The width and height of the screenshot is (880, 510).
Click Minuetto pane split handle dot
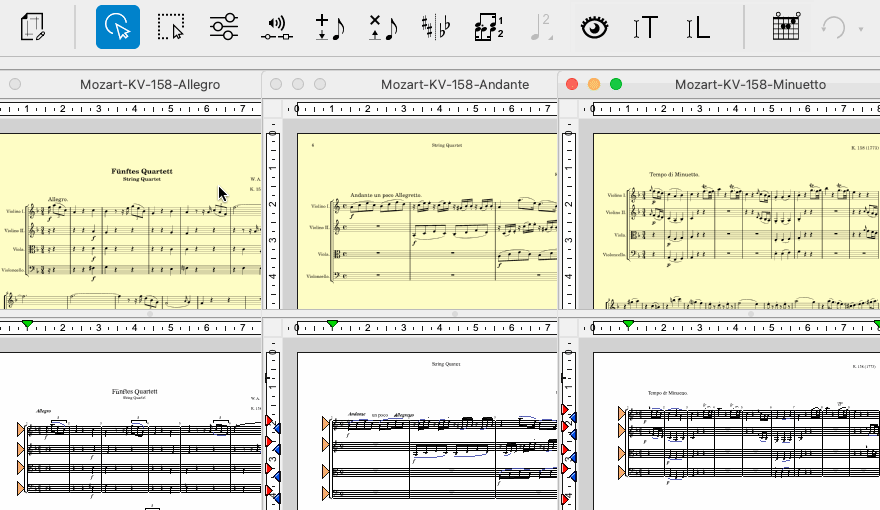click(x=750, y=314)
